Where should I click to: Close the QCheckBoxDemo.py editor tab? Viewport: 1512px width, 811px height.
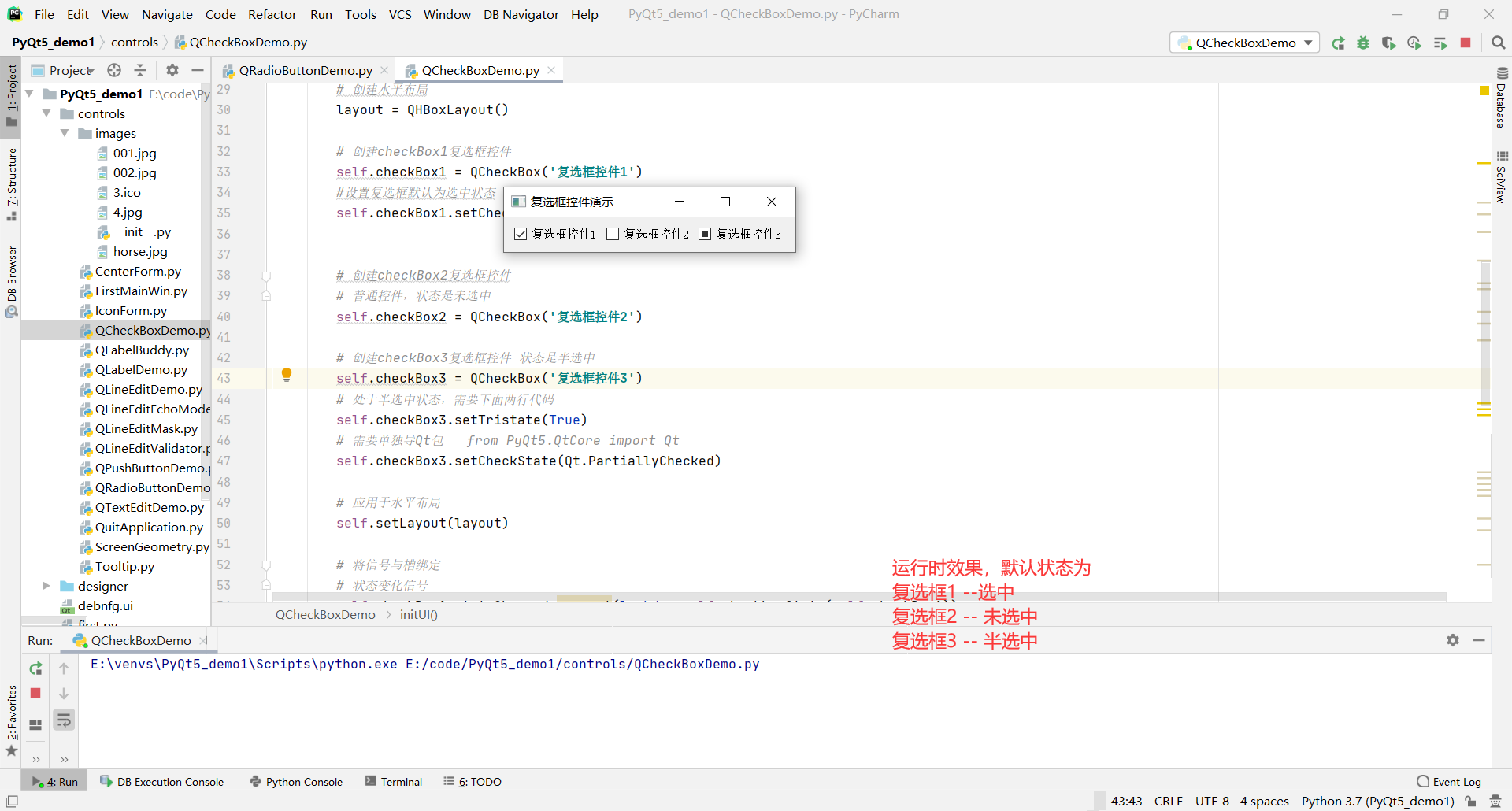[551, 70]
